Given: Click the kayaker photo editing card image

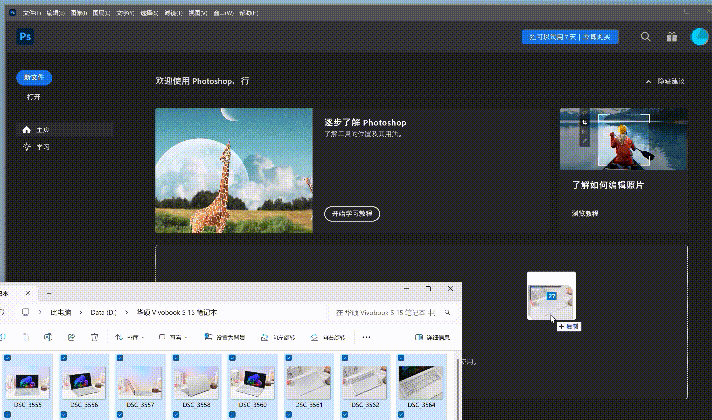Looking at the screenshot, I should point(623,139).
